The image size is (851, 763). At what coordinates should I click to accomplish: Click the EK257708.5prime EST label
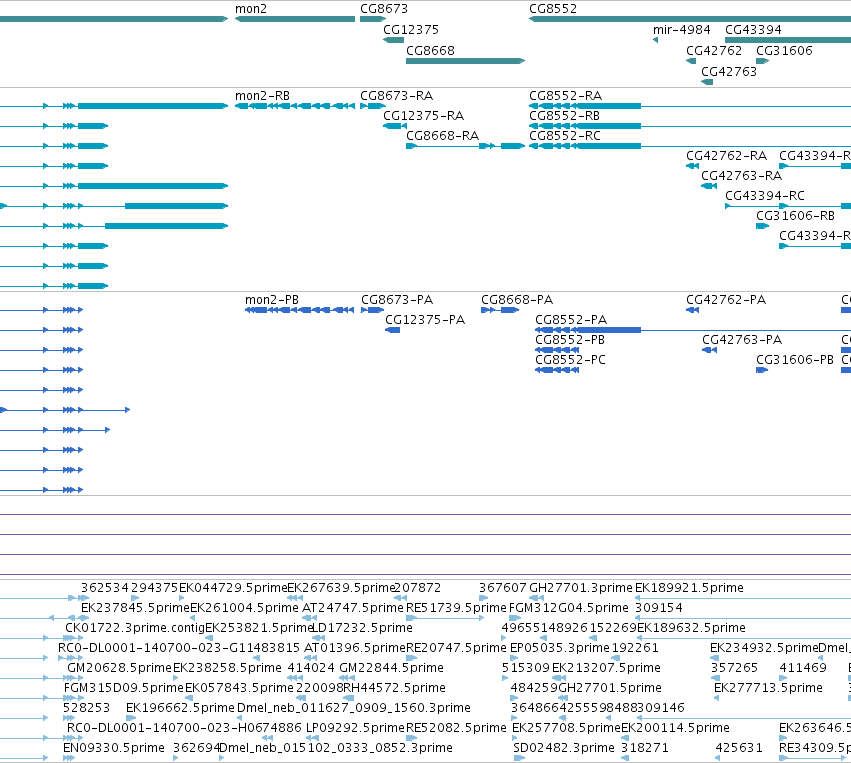566,728
